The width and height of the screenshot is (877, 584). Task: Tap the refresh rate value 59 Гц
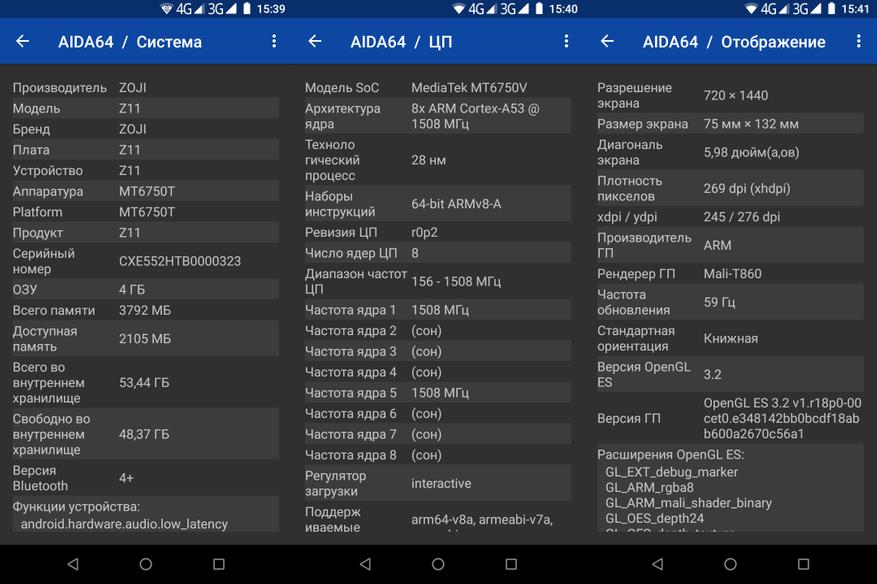[x=719, y=303]
